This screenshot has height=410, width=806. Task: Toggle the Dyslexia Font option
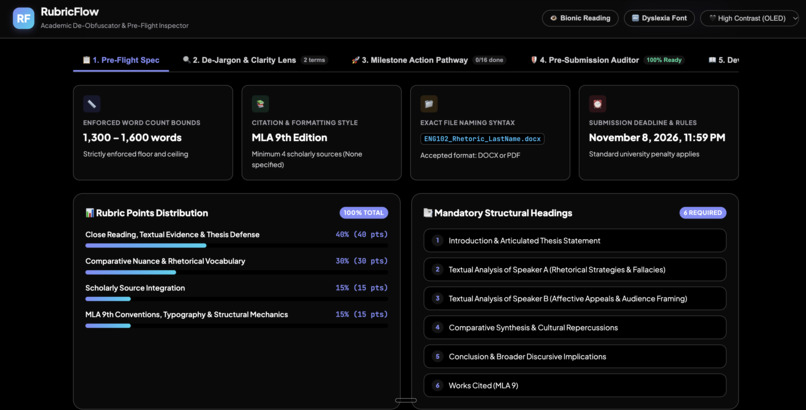click(659, 18)
